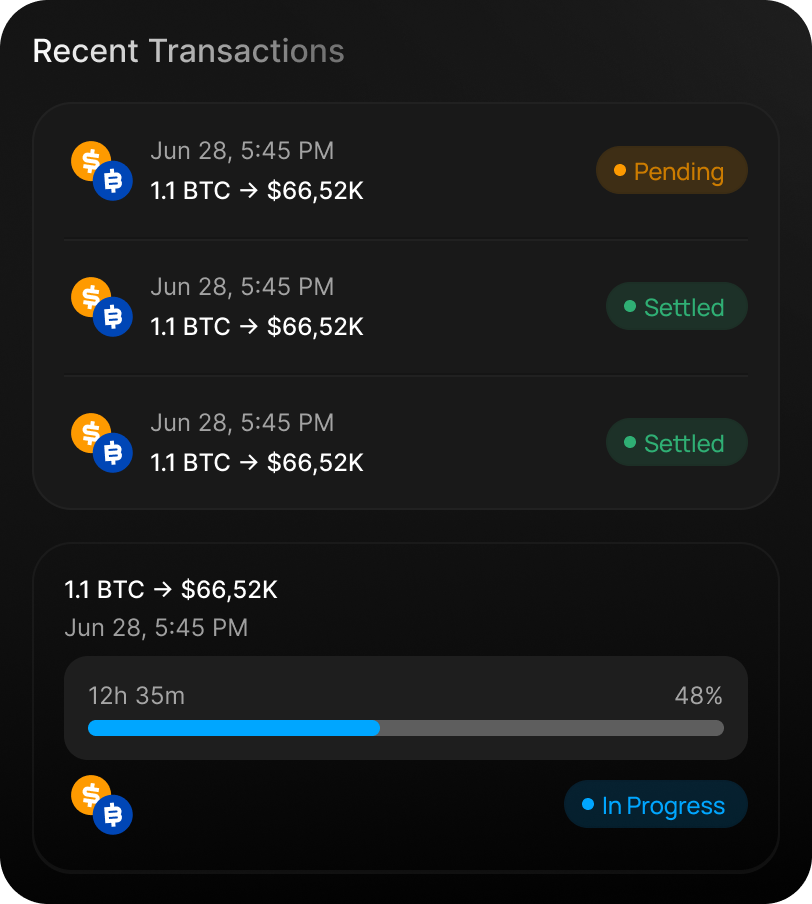Click the orange dollar icon beside the In Progress badge
Screen dimensions: 812x904
pos(88,795)
